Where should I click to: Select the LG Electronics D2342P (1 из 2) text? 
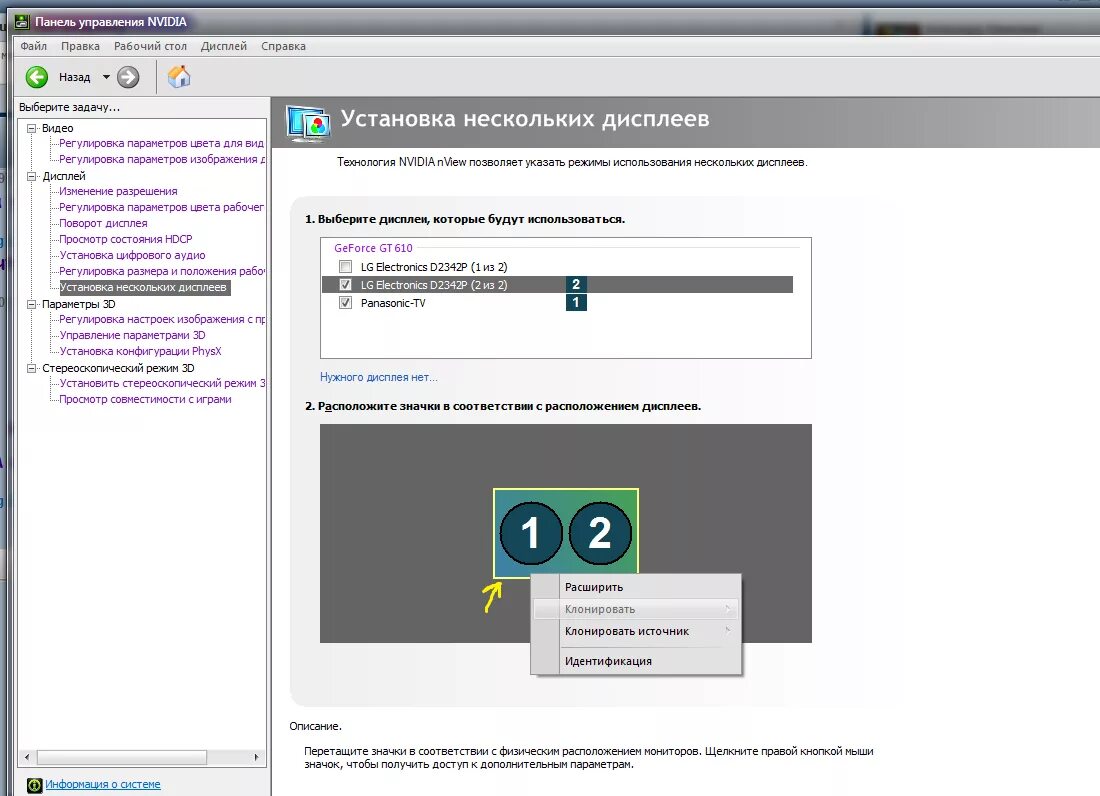point(434,267)
